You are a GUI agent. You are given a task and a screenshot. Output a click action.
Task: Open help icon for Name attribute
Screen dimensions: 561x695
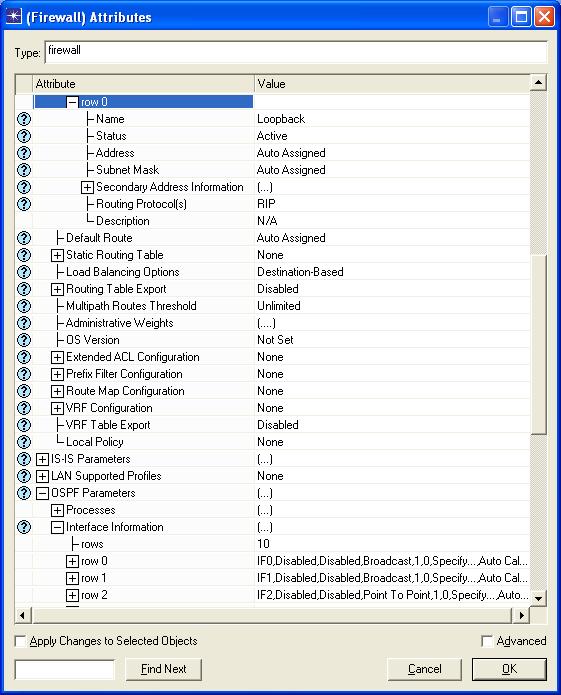point(24,119)
